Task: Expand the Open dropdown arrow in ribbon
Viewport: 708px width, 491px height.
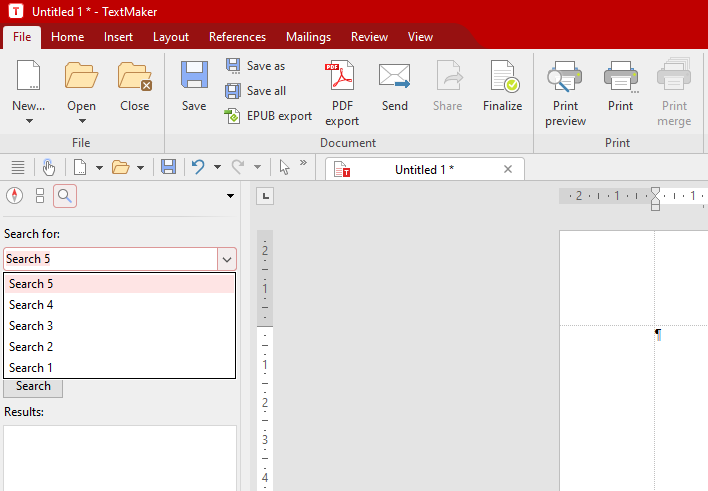Action: tap(82, 121)
